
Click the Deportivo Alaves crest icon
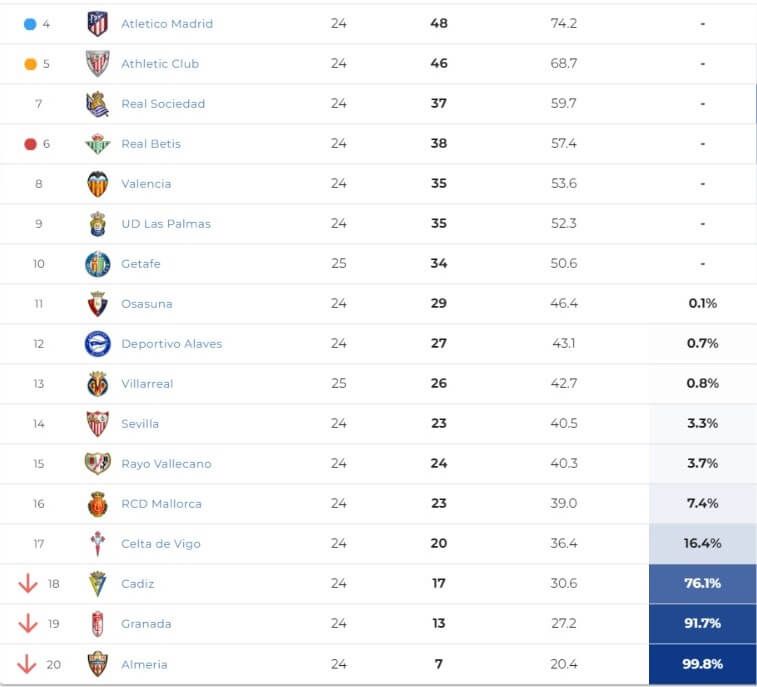point(97,344)
